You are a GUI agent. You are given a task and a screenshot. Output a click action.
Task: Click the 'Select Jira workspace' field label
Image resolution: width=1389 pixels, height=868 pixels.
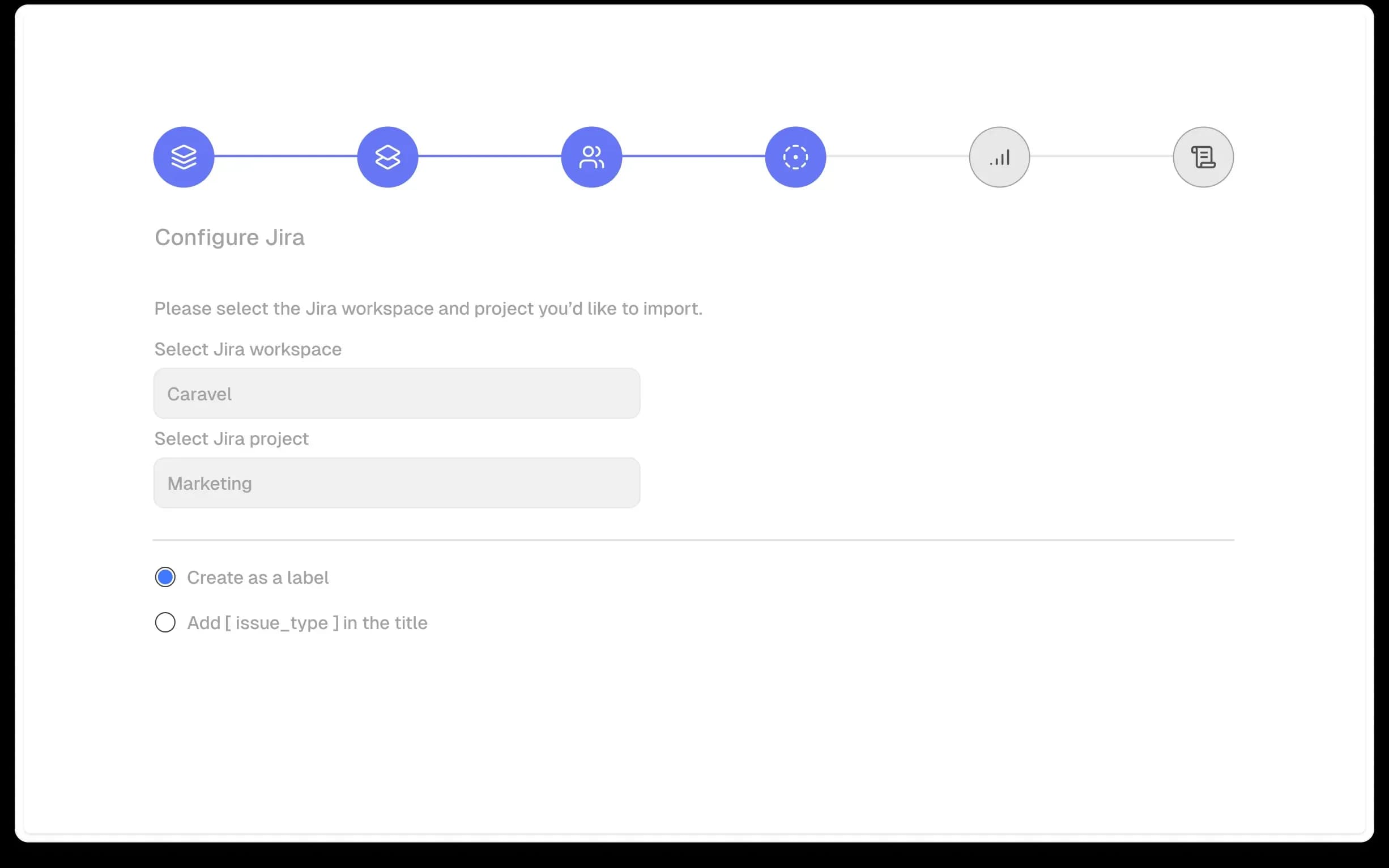[248, 349]
